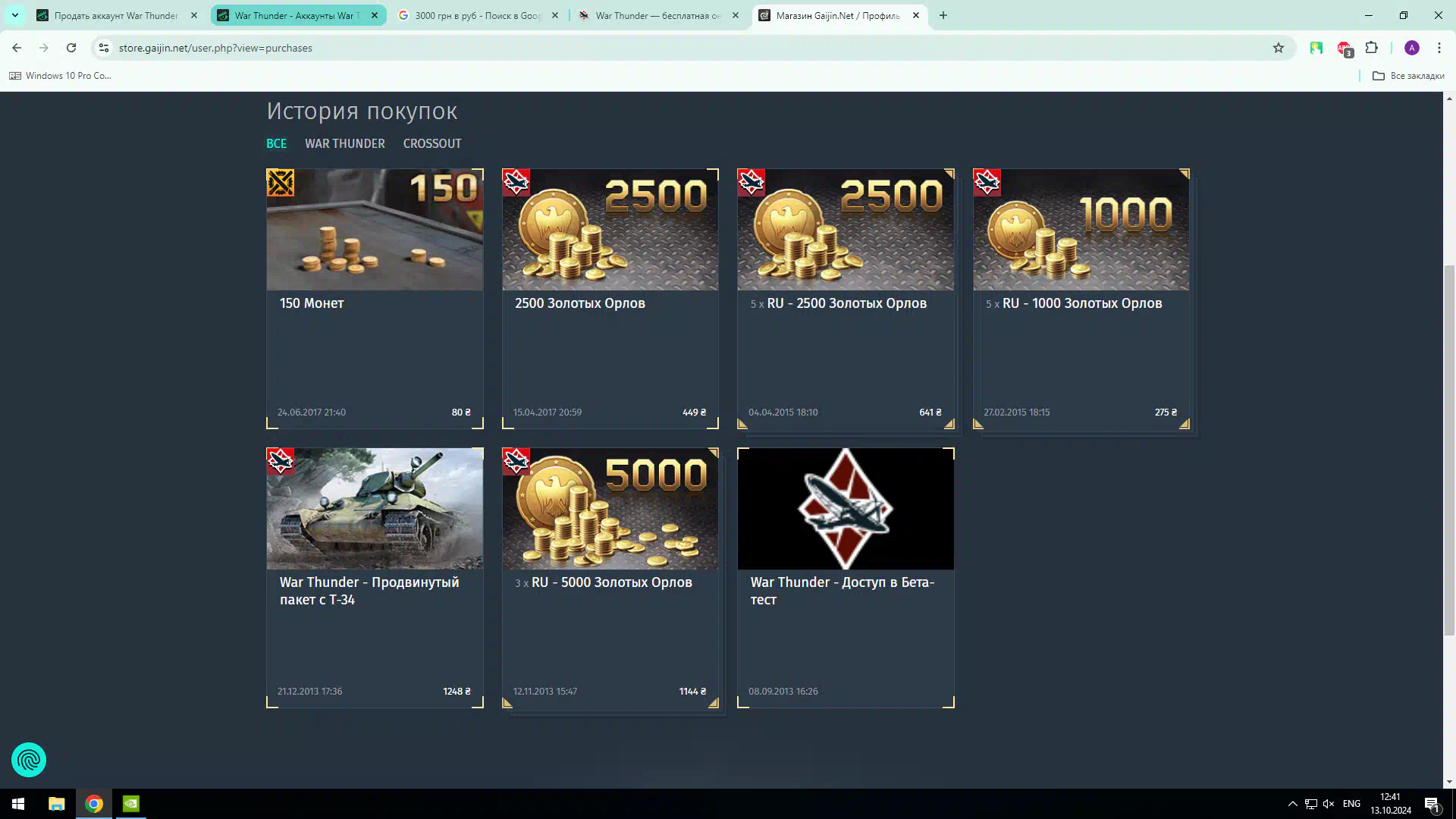
Task: Click the 1144 ₴ price on 5000 eagles card
Action: pyautogui.click(x=692, y=692)
